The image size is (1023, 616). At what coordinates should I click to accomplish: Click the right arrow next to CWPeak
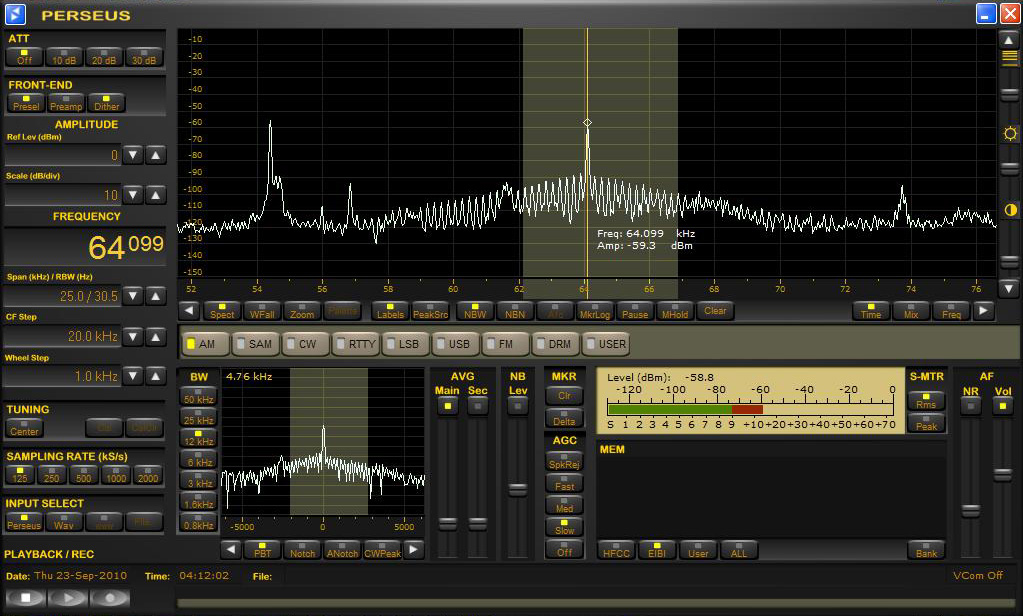pyautogui.click(x=413, y=550)
